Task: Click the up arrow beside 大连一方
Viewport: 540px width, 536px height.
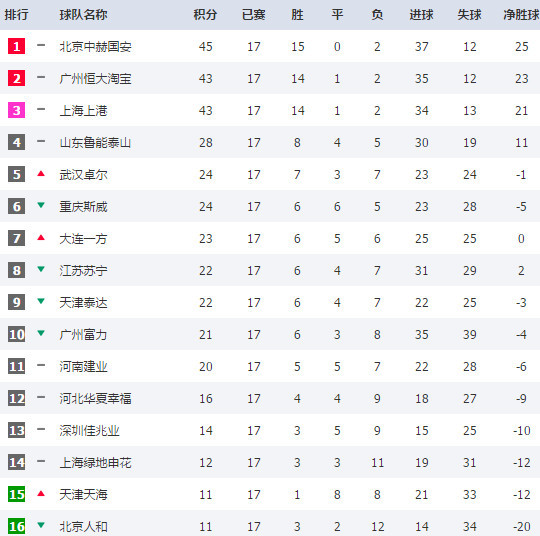Action: (41, 237)
